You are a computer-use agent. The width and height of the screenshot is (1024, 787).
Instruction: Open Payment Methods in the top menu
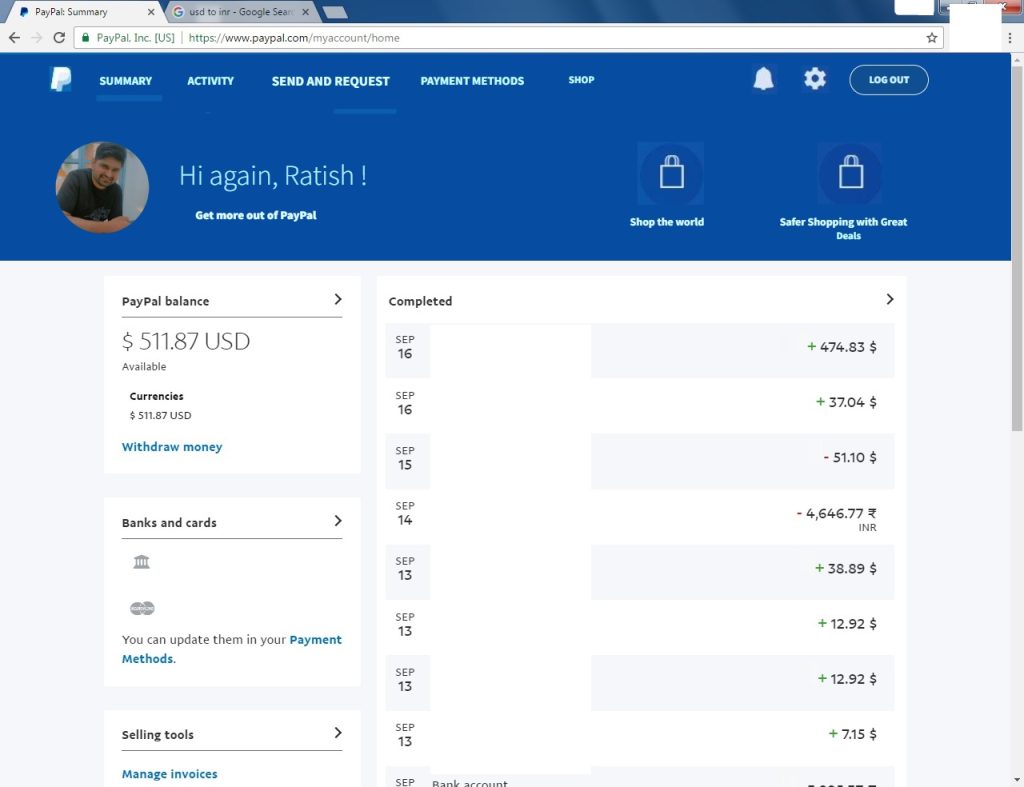tap(472, 81)
